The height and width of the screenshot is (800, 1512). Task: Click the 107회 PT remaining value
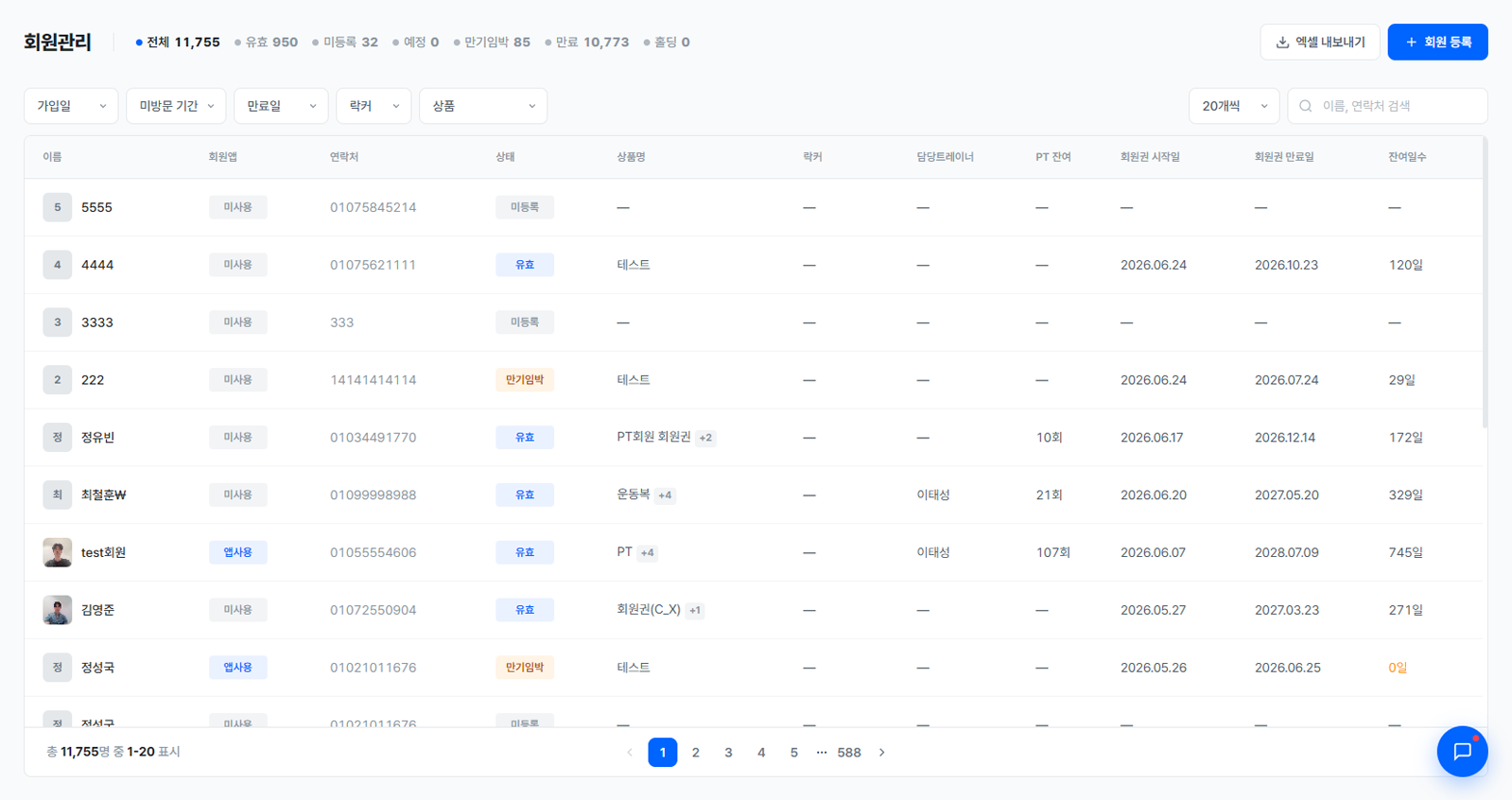coord(1052,552)
